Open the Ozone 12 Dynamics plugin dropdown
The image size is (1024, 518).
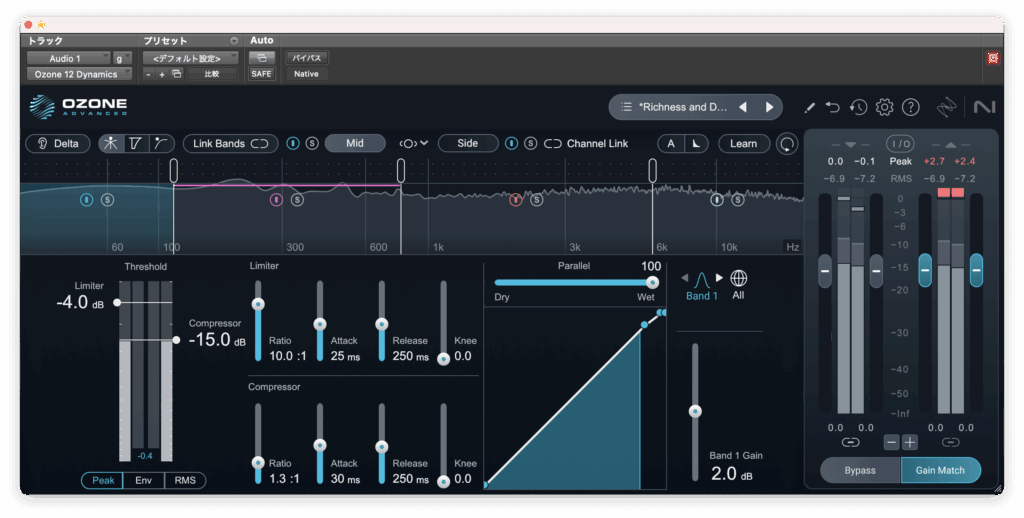click(78, 74)
